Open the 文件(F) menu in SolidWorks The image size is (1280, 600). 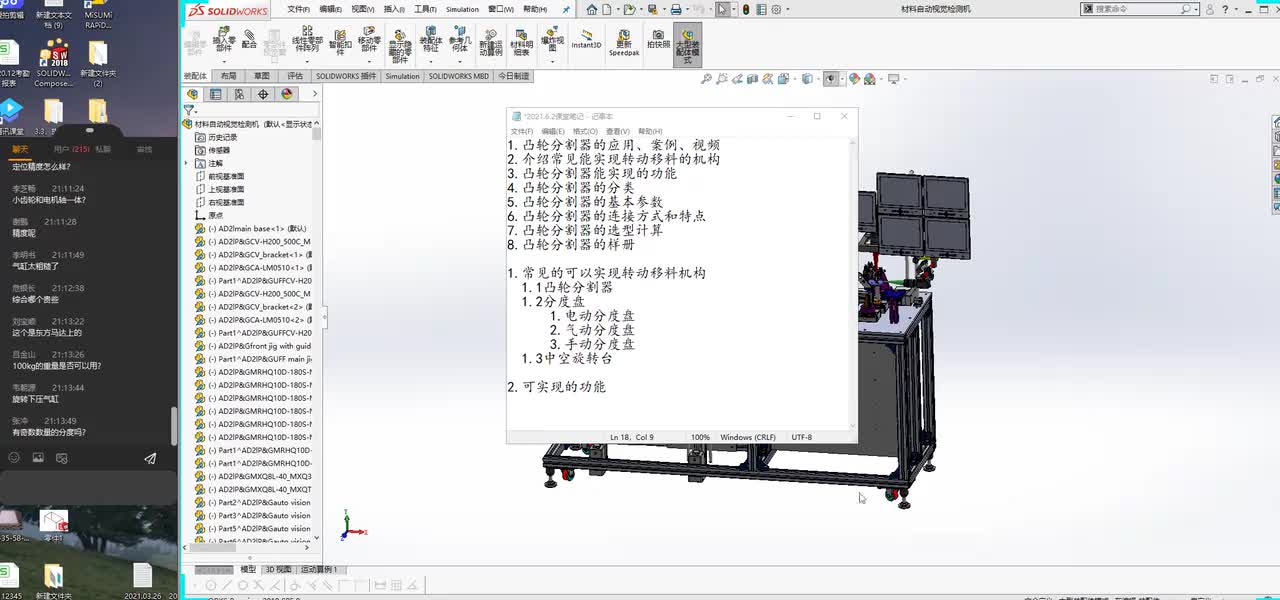tap(298, 9)
